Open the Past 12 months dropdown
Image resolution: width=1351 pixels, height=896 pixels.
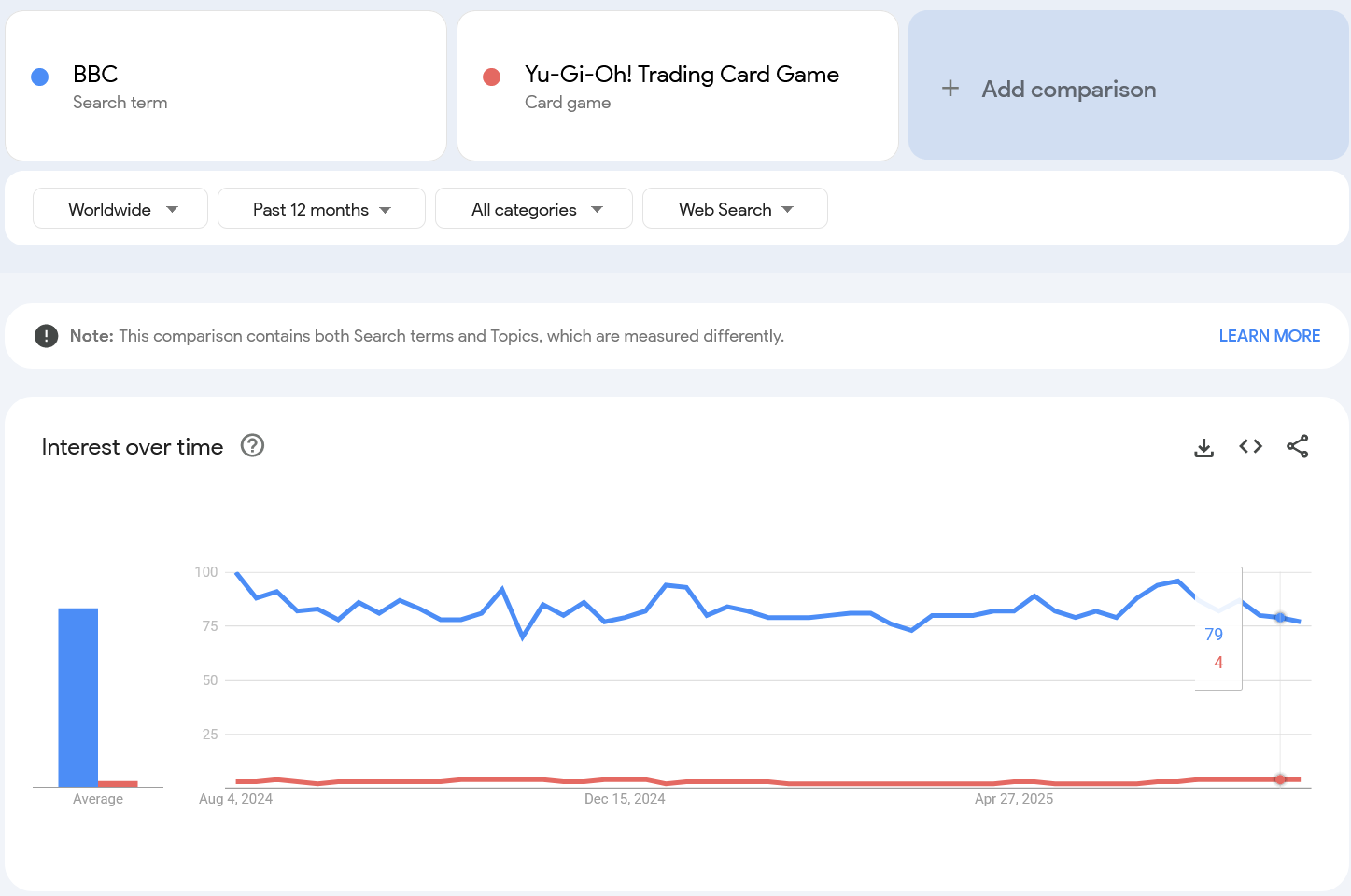tap(321, 209)
